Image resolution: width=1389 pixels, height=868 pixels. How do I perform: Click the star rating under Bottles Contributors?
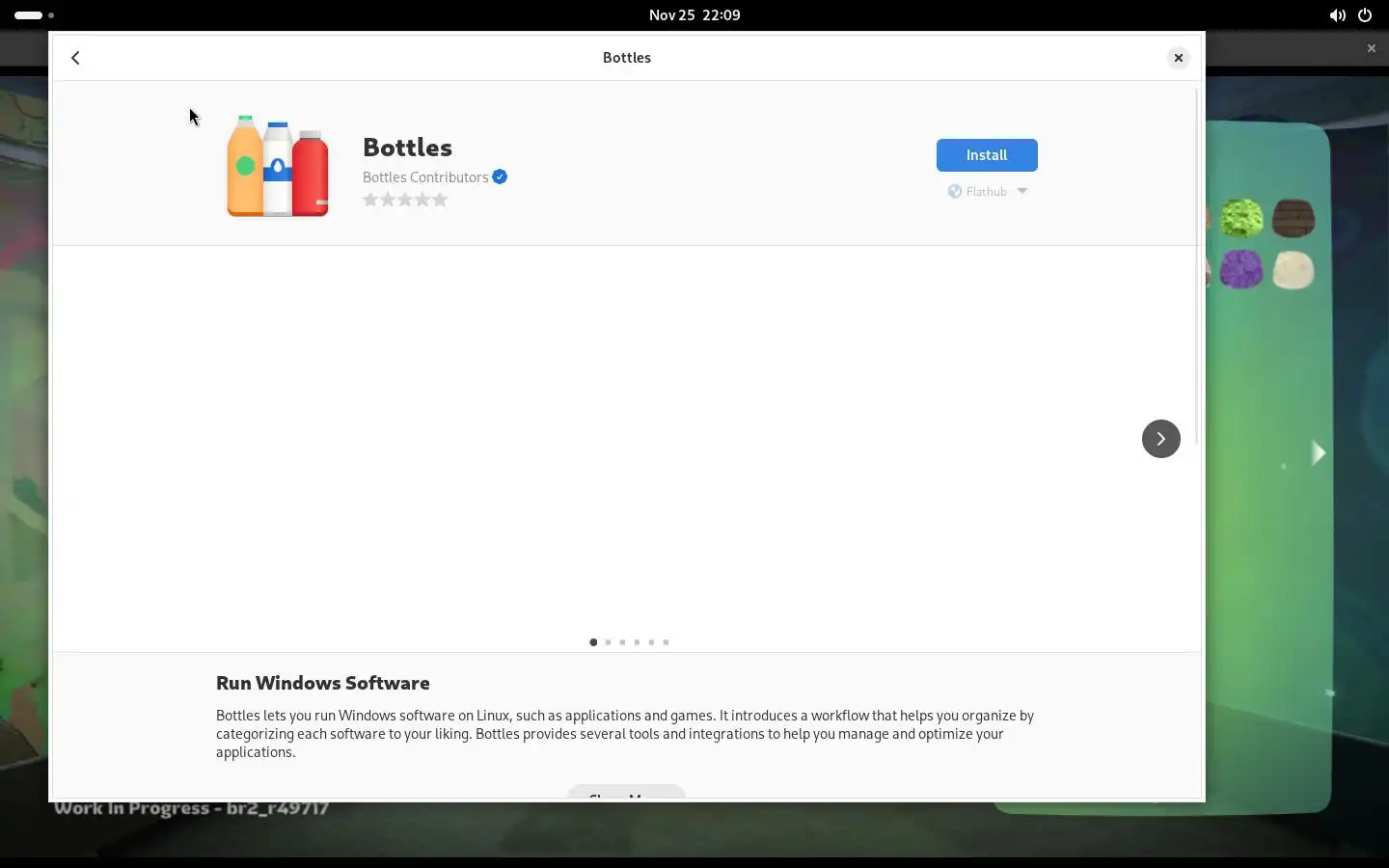pyautogui.click(x=405, y=200)
